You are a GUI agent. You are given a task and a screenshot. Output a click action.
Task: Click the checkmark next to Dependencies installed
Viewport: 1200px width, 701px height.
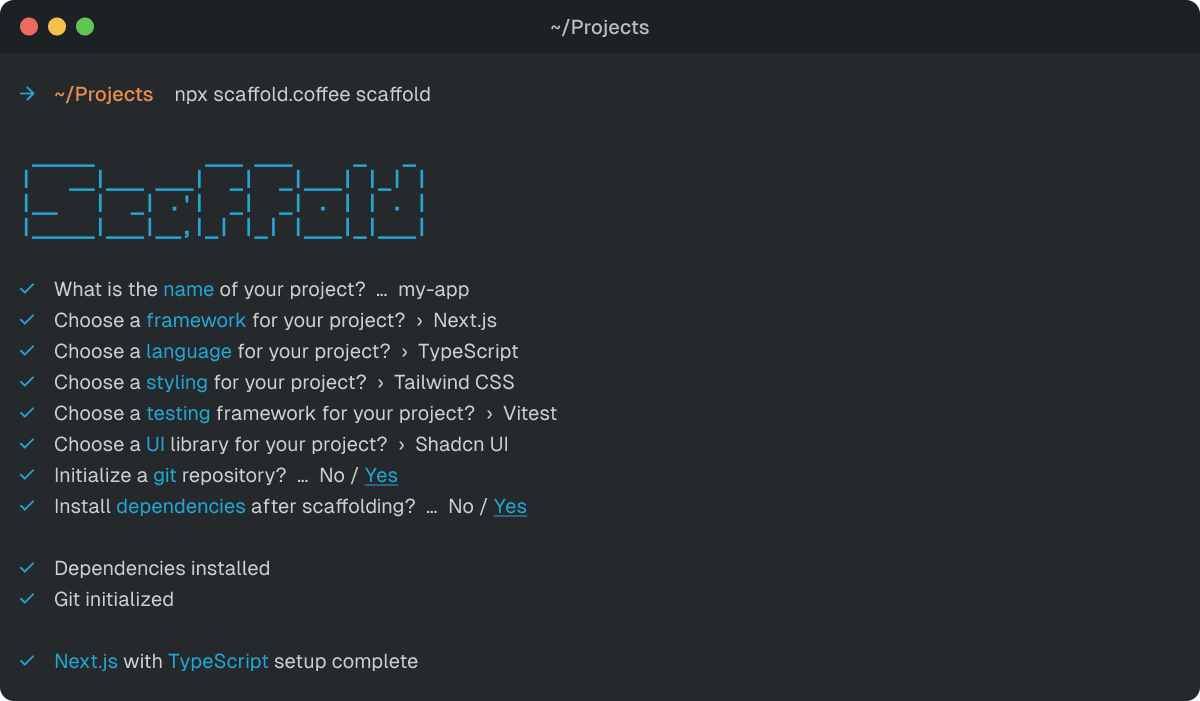click(27, 569)
